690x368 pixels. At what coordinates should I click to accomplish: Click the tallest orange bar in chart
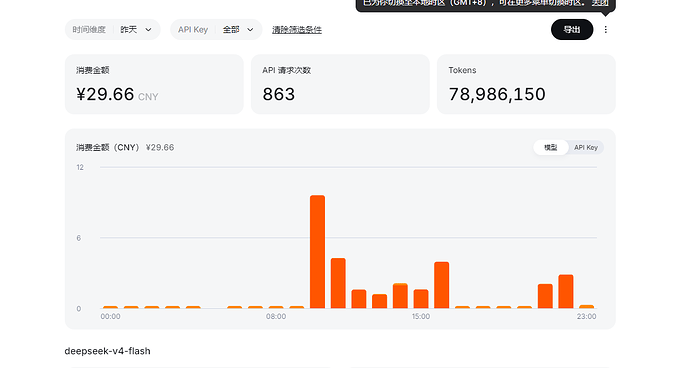click(317, 252)
